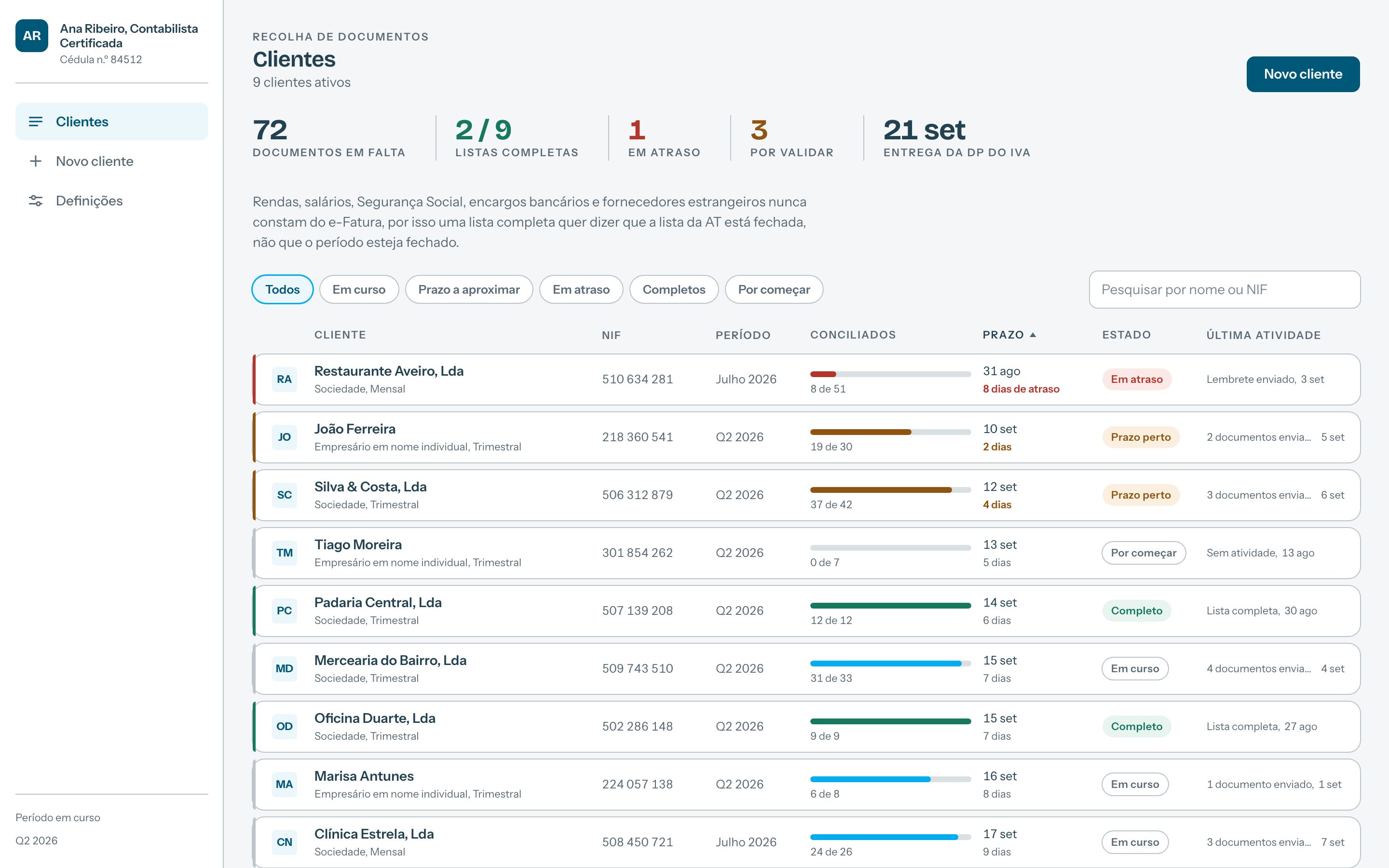This screenshot has width=1389, height=868.
Task: Click the MD avatar for Mercearia do Bairro
Action: (x=284, y=669)
